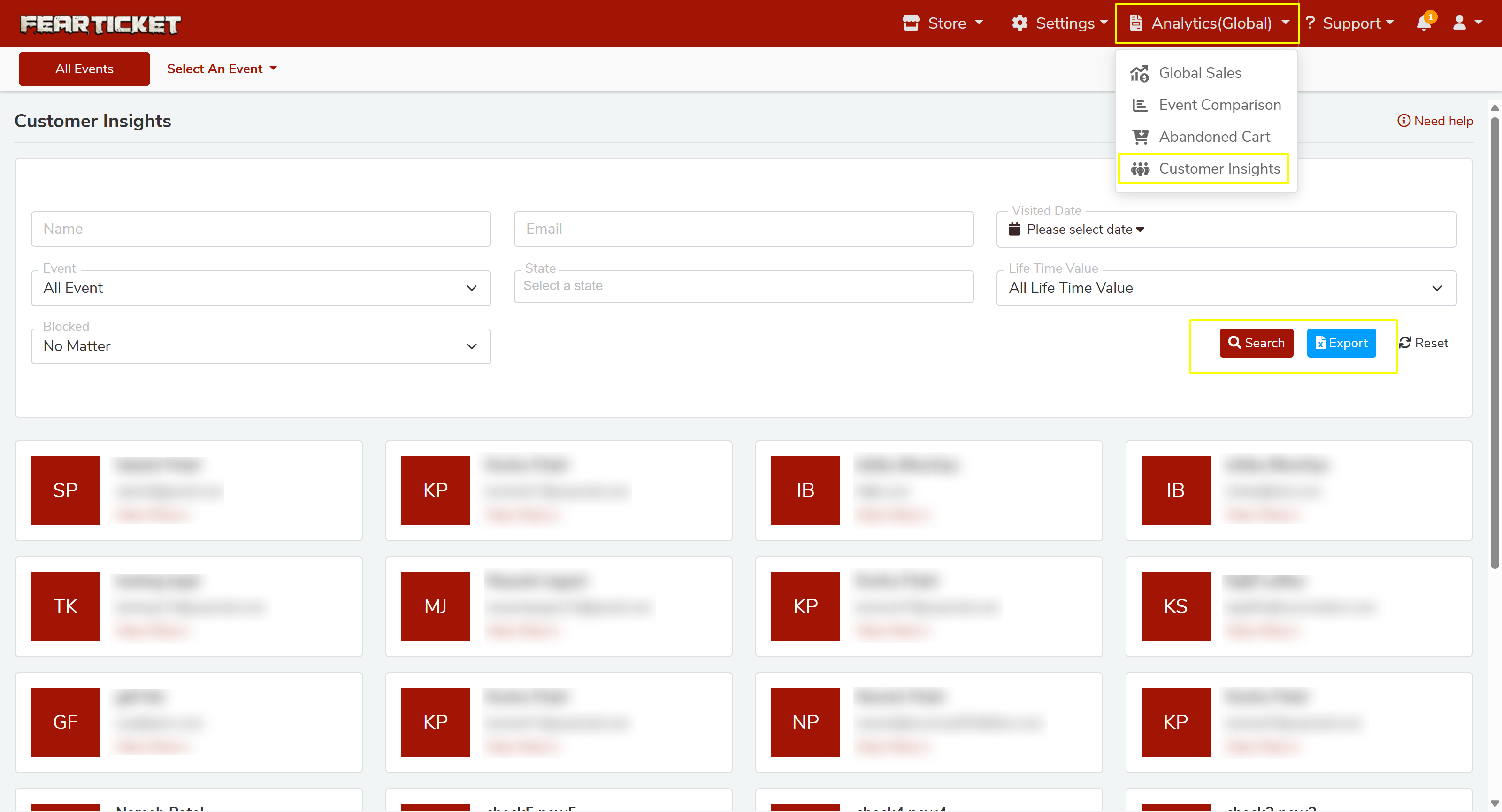Click the Need help link

pos(1435,121)
